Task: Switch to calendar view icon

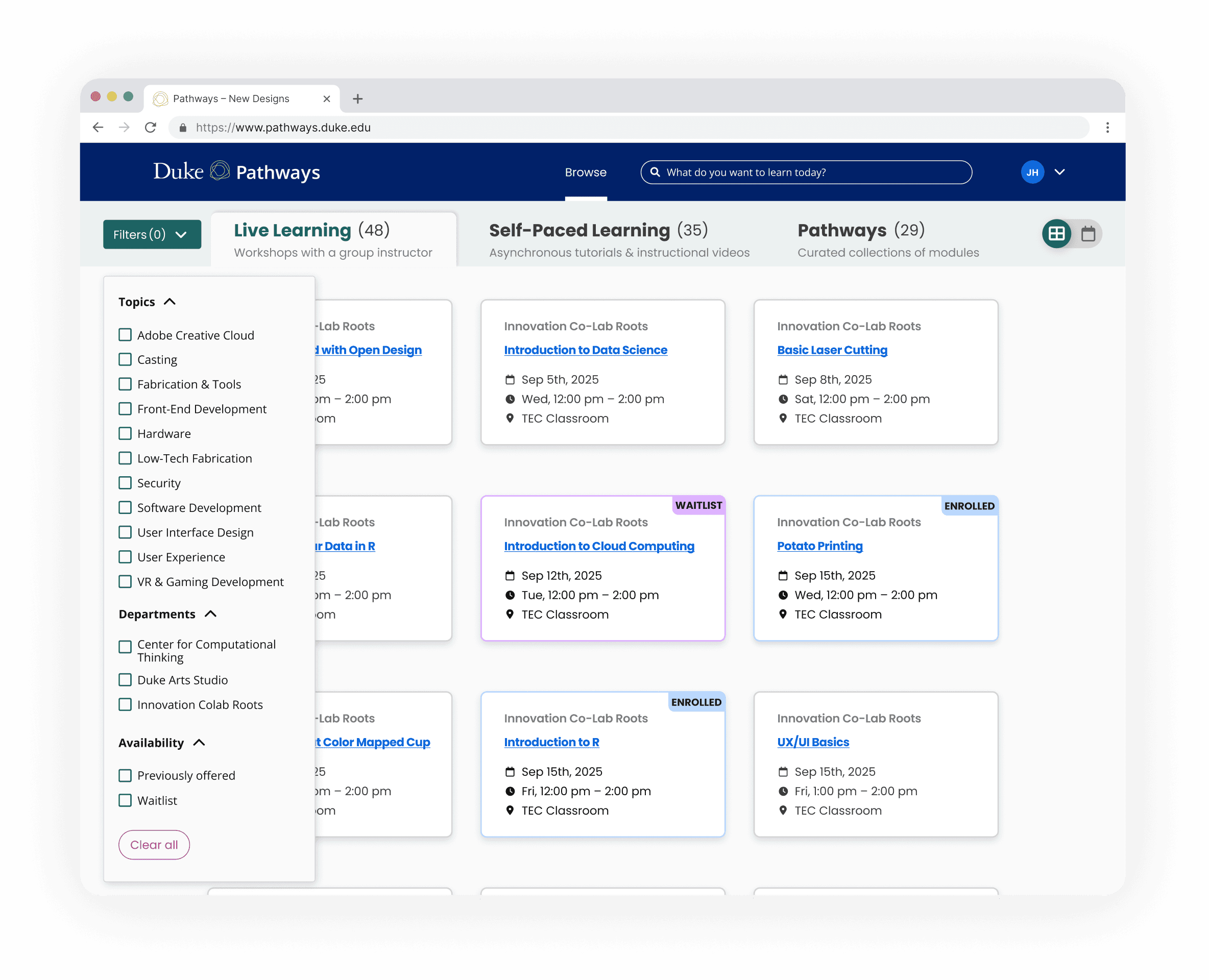Action: 1087,234
